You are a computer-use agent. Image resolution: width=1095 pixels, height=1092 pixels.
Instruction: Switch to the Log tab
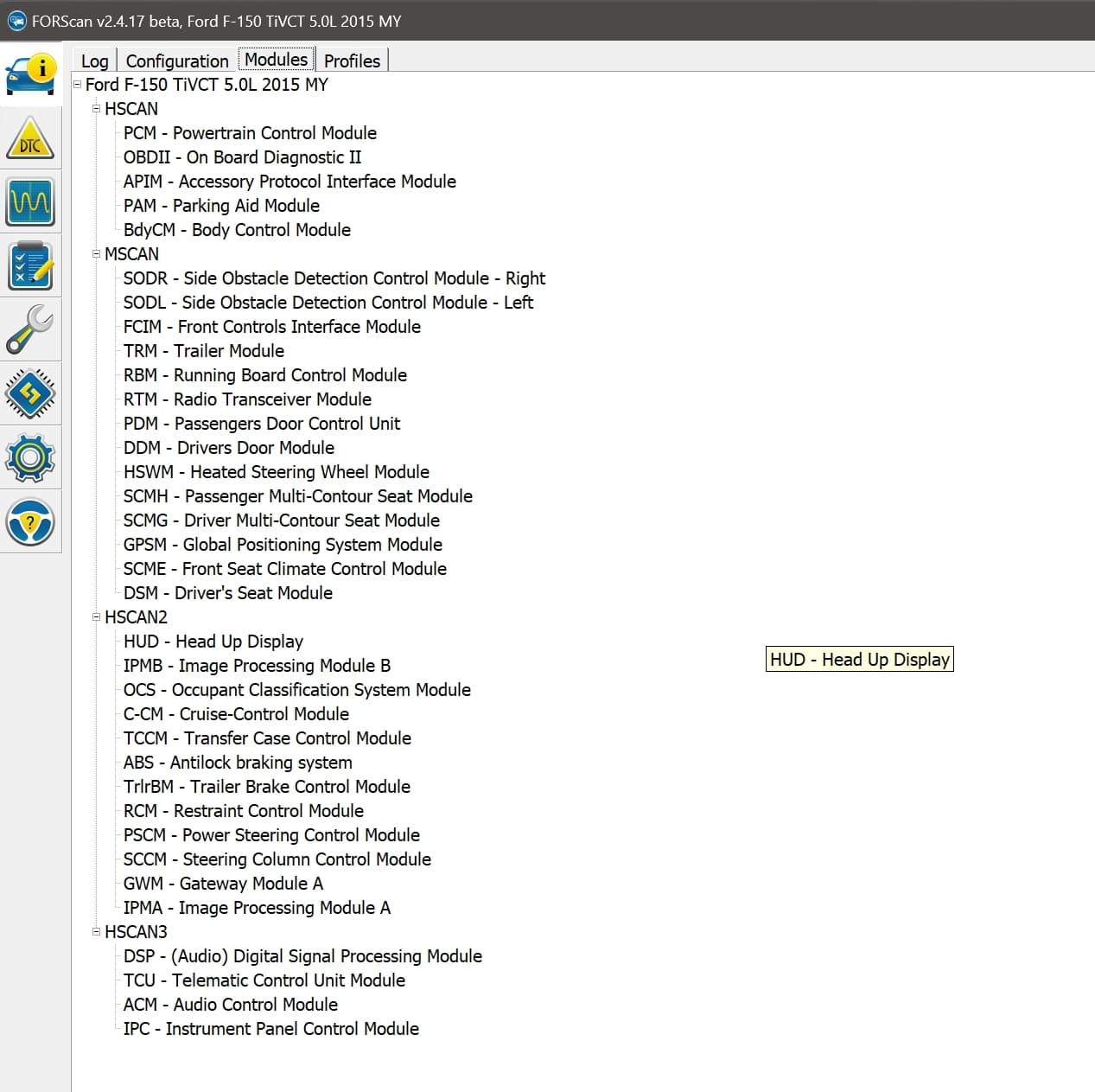click(x=95, y=61)
